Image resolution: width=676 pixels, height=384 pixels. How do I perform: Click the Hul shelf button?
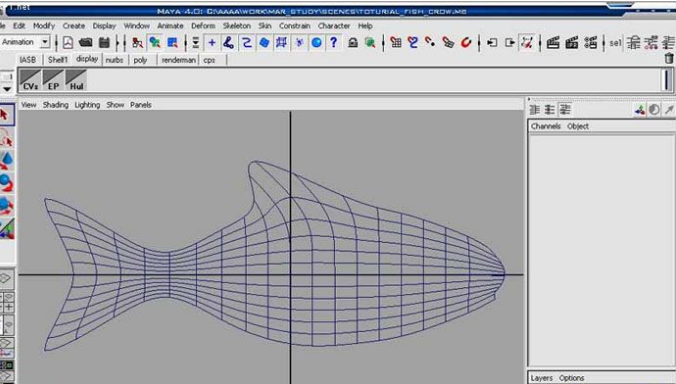click(x=76, y=80)
